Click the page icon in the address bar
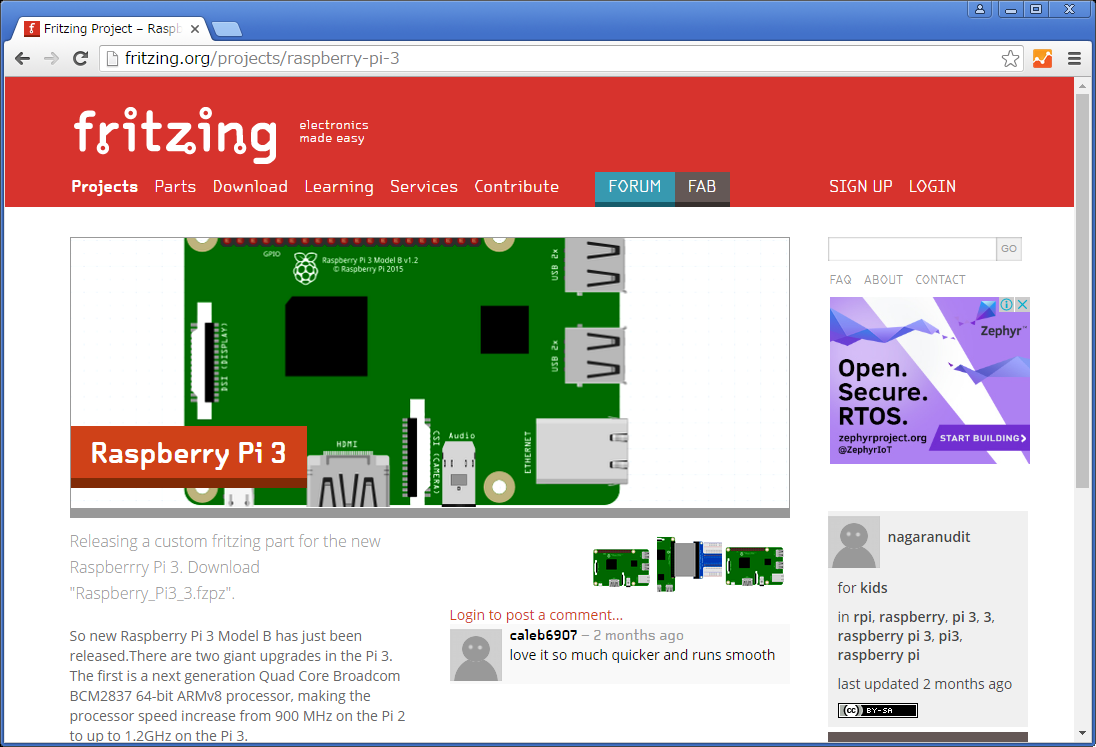 (x=112, y=59)
